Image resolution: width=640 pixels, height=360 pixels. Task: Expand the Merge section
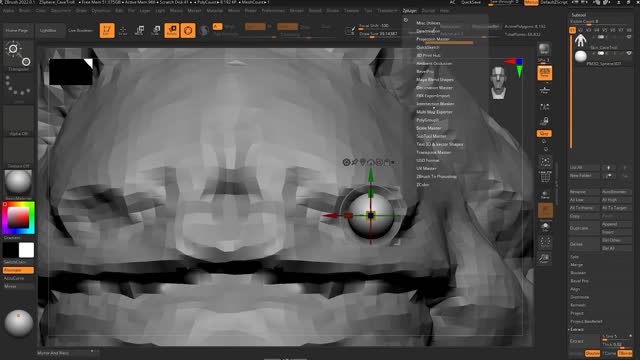[x=576, y=265]
